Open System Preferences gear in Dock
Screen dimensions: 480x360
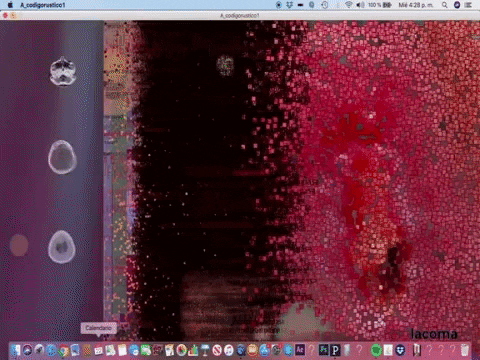(x=276, y=350)
